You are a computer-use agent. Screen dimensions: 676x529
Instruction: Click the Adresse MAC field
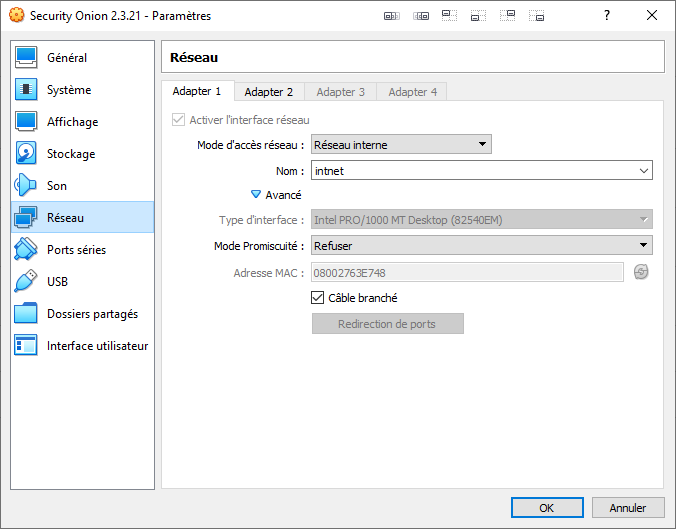[467, 272]
